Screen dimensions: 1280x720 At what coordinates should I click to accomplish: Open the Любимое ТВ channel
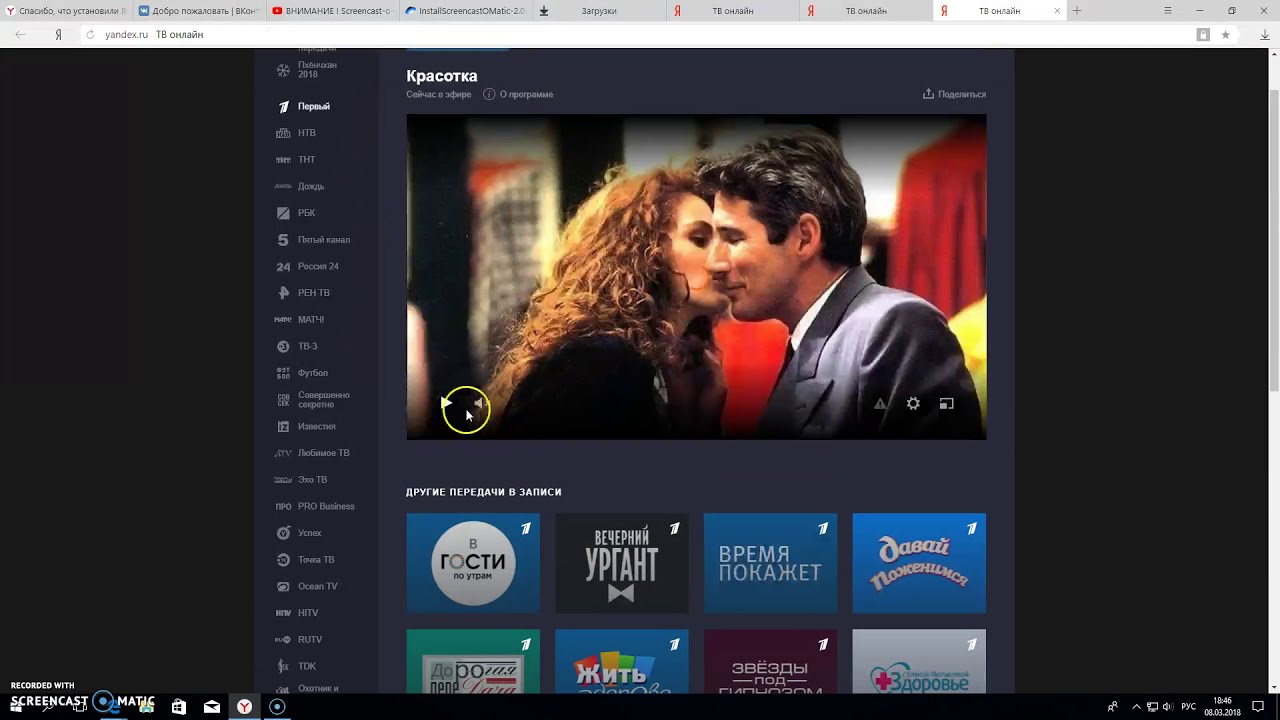[x=313, y=453]
